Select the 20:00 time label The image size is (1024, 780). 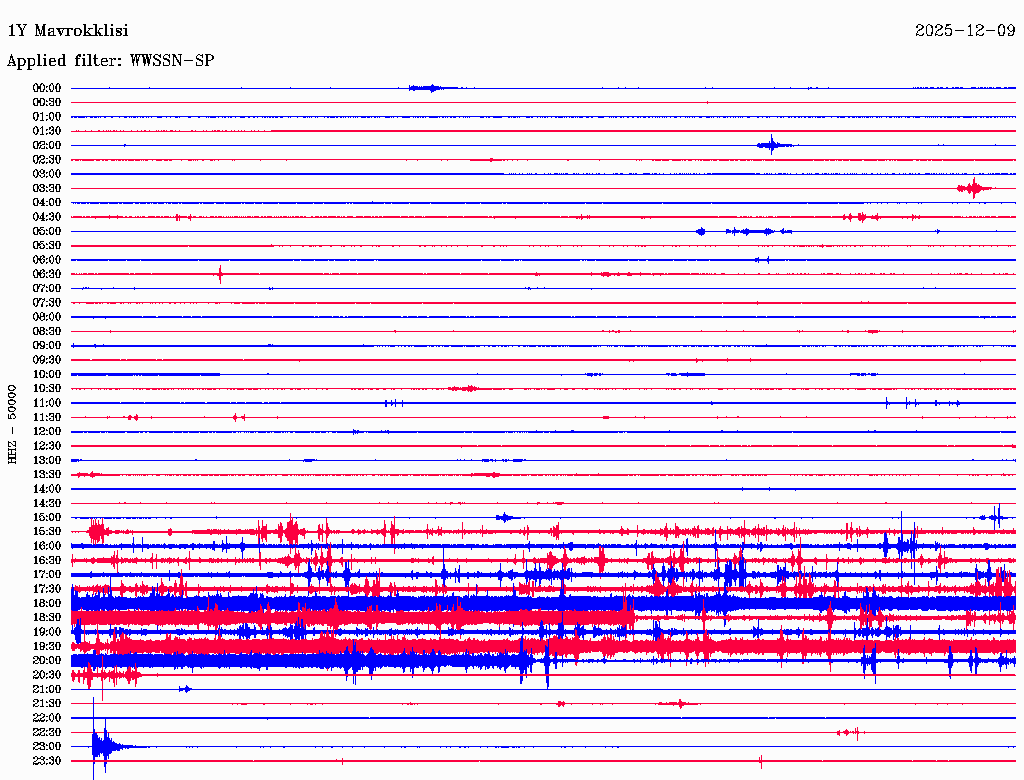47,660
